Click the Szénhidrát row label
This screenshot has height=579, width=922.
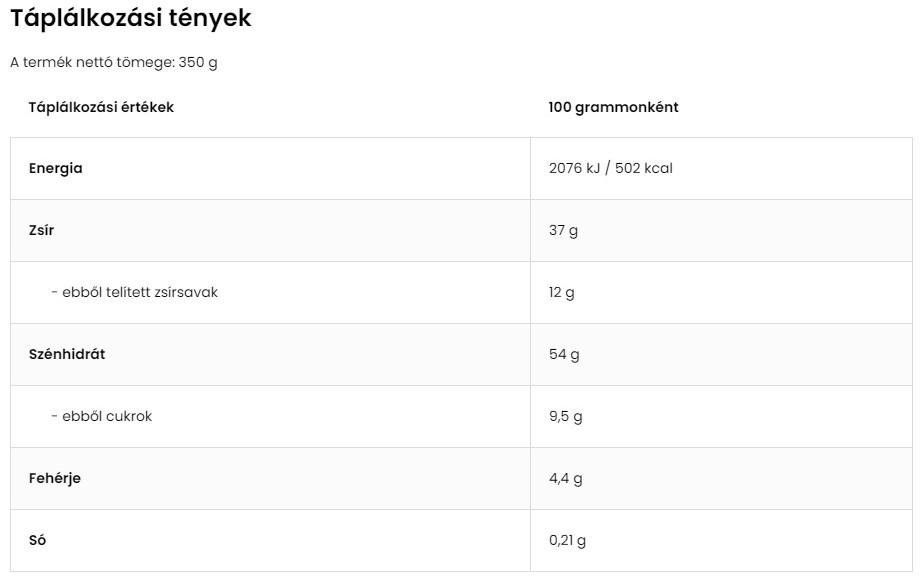(x=67, y=354)
